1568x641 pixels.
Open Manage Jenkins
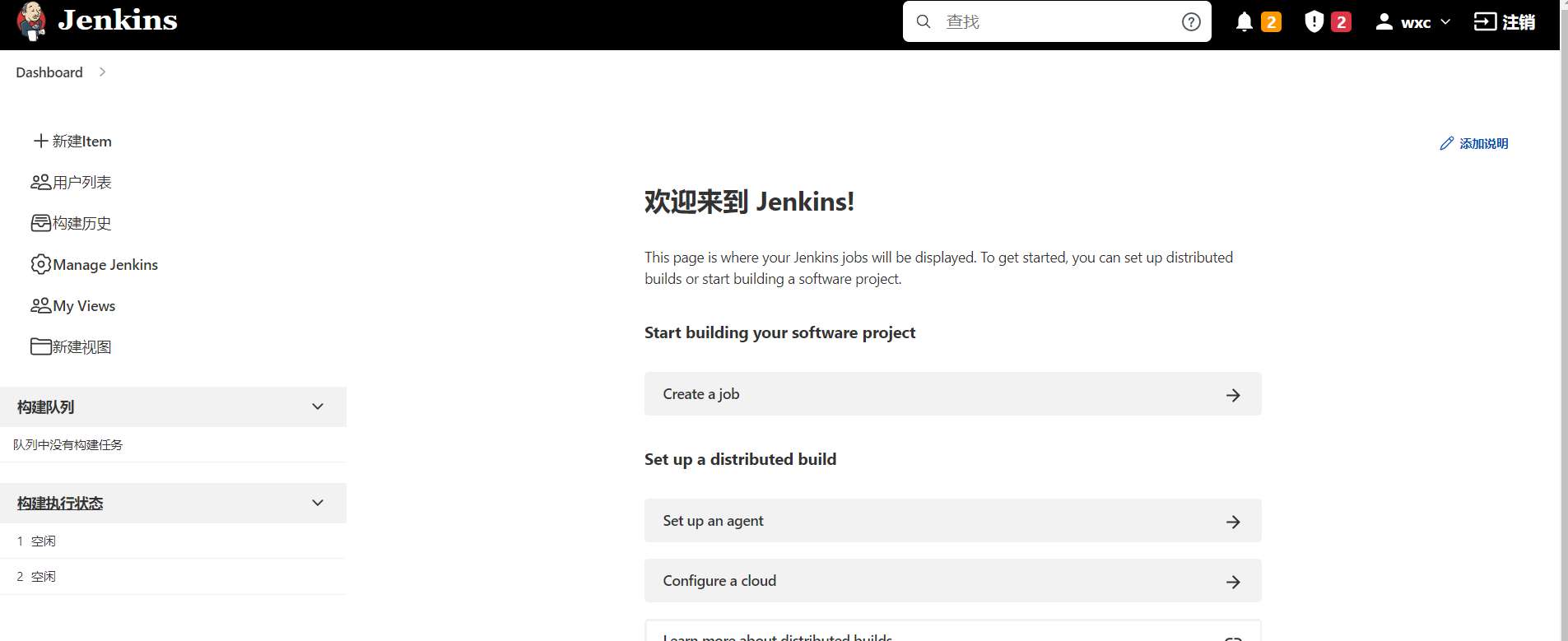coord(105,265)
